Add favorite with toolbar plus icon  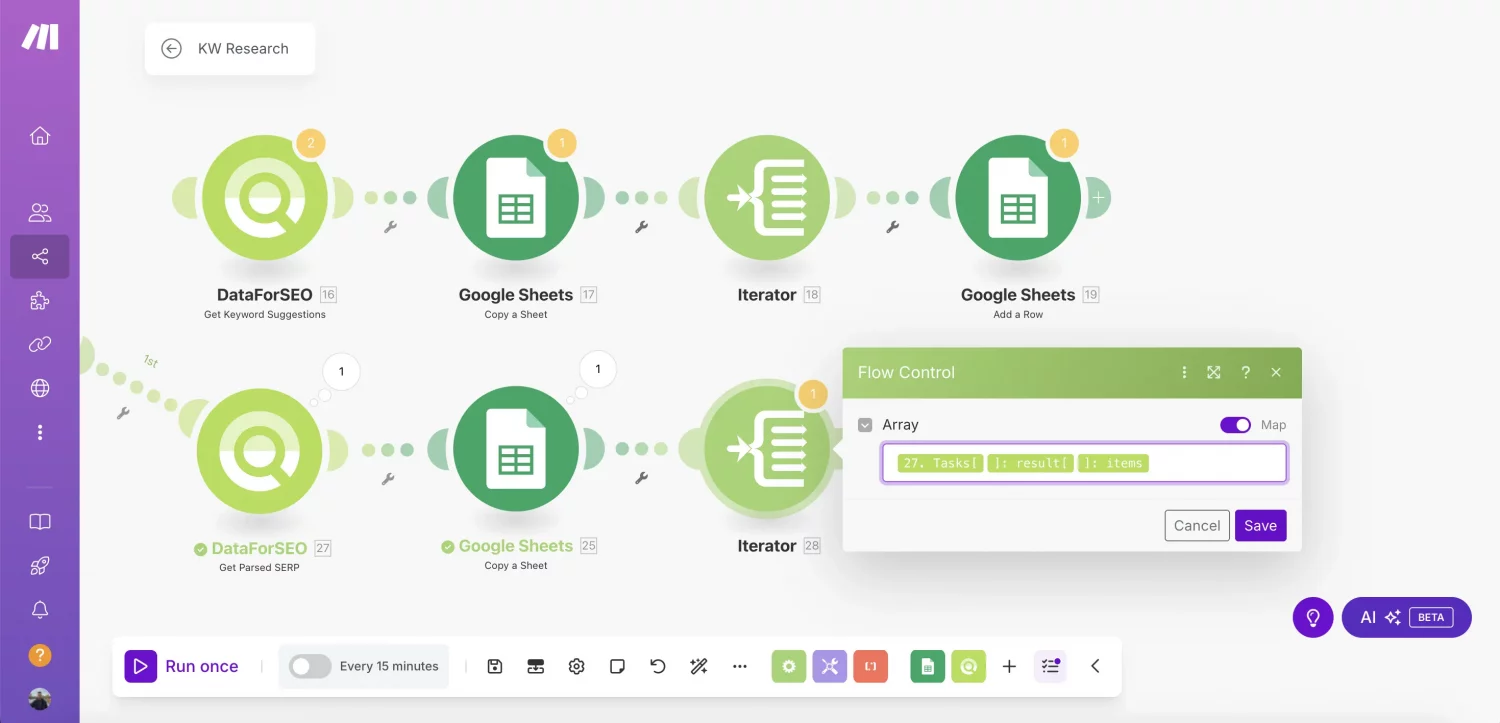click(1009, 666)
